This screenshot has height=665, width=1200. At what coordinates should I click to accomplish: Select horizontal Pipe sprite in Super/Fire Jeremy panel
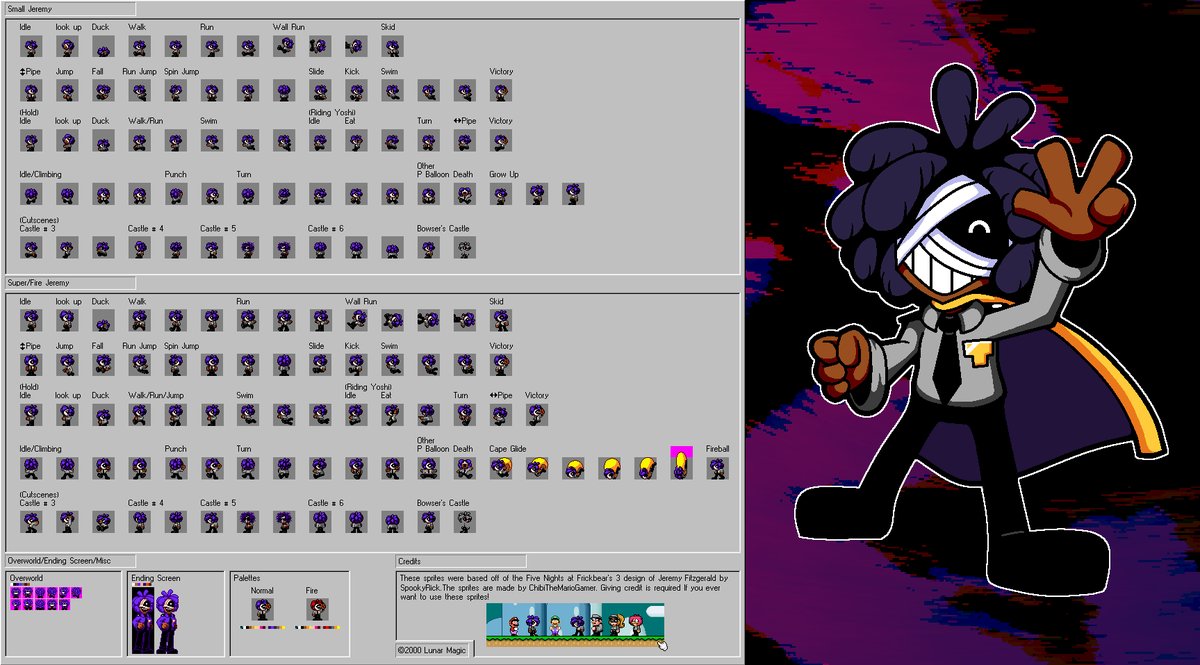pyautogui.click(x=500, y=414)
